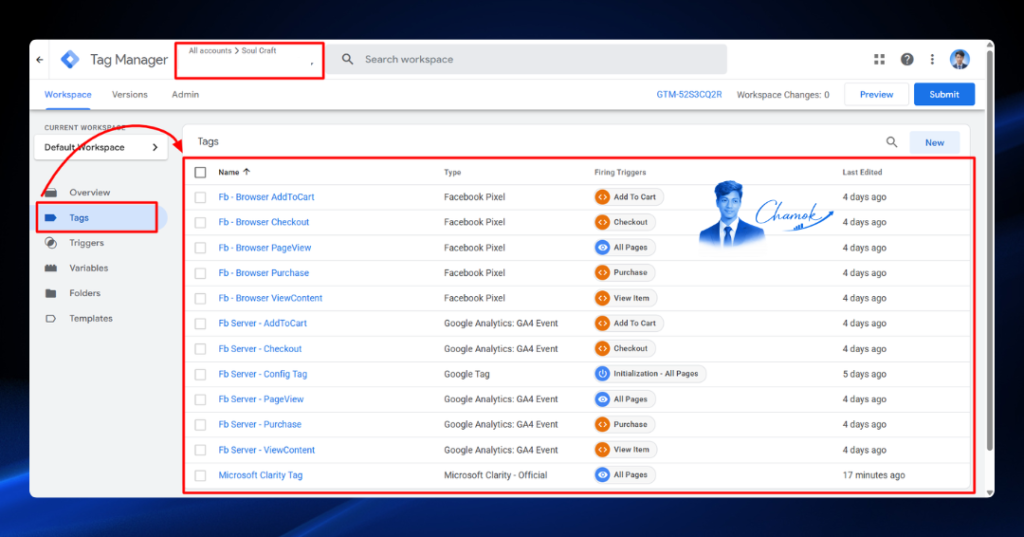Screen dimensions: 1024x537
Task: Expand the Default Workspace chevron
Action: pyautogui.click(x=155, y=147)
